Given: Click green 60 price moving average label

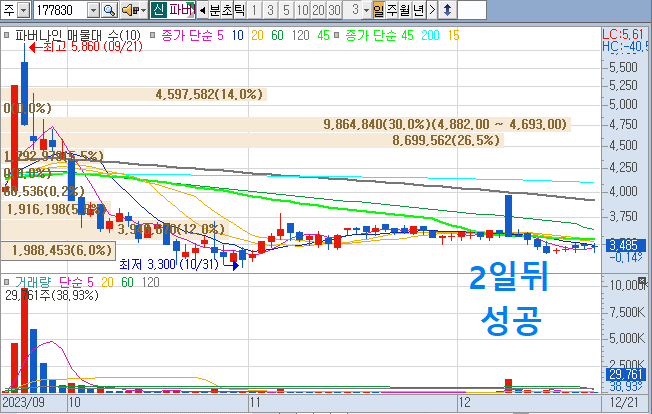Looking at the screenshot, I should pyautogui.click(x=277, y=35).
